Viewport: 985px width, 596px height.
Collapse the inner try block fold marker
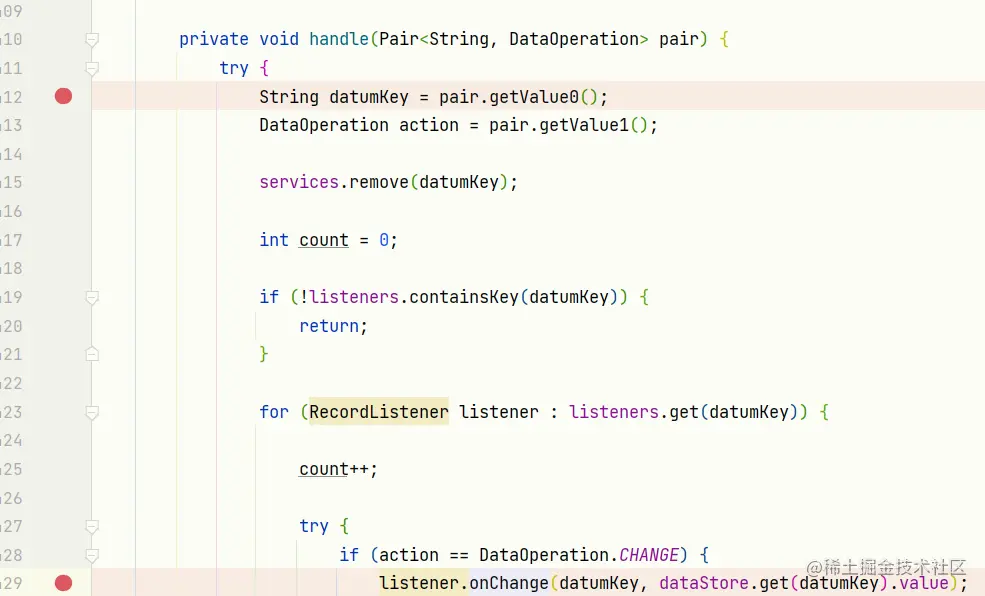pos(92,526)
